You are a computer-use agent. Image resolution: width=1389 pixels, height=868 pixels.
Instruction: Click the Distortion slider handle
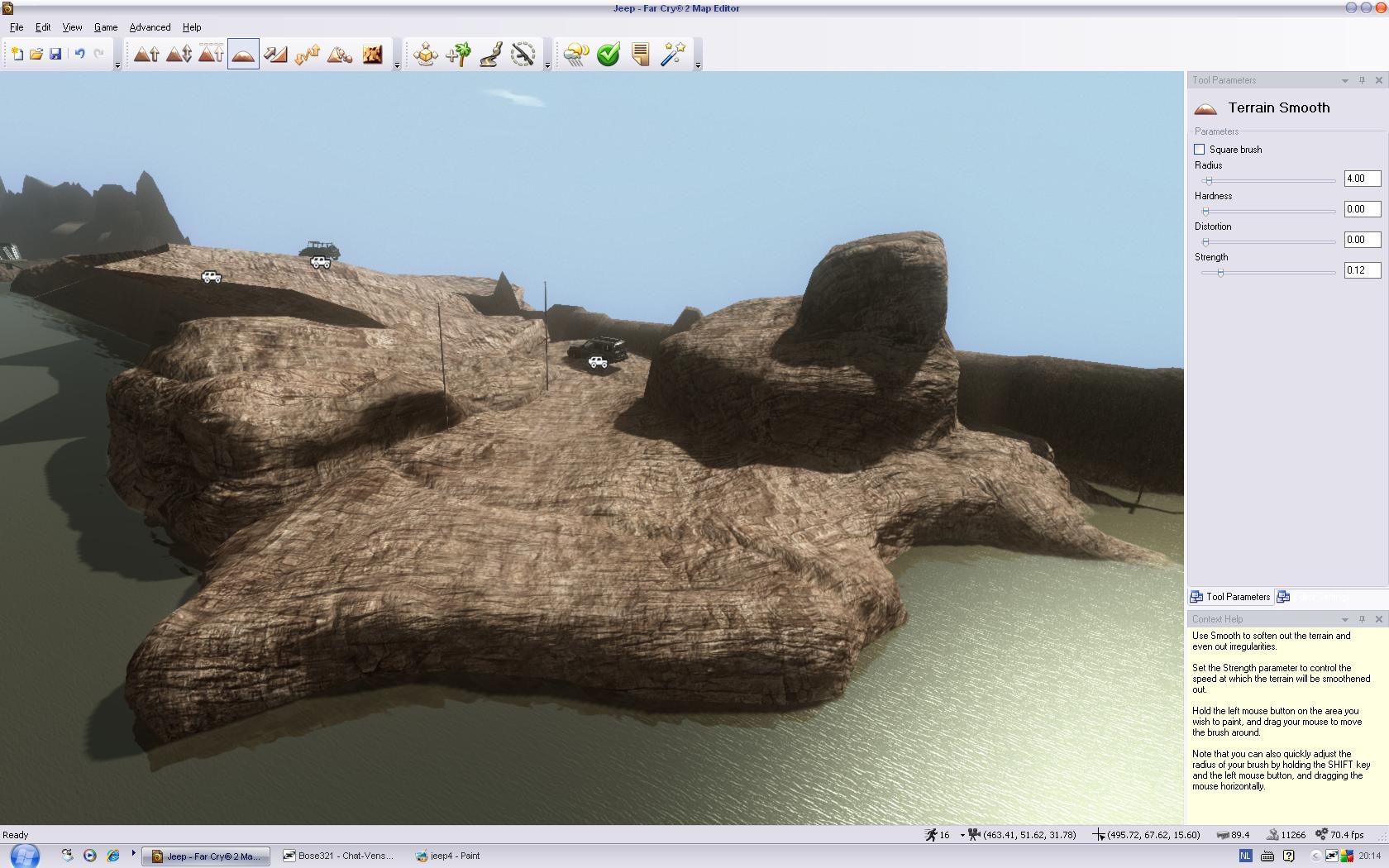coord(1205,242)
